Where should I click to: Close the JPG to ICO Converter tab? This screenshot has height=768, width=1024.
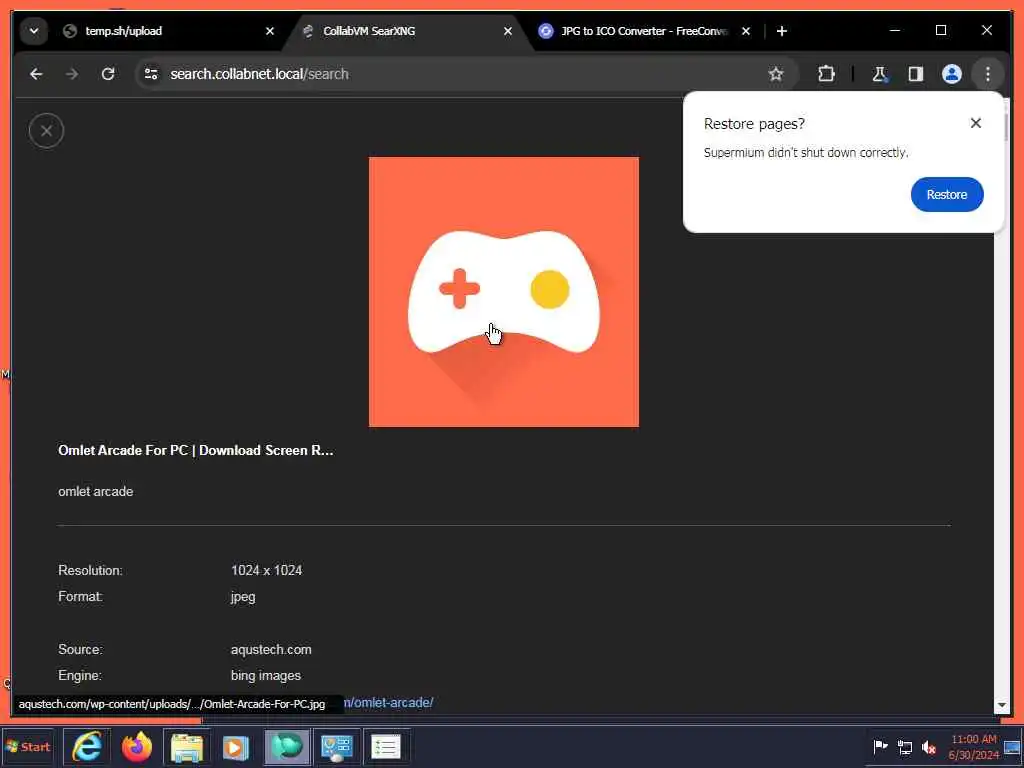746,31
